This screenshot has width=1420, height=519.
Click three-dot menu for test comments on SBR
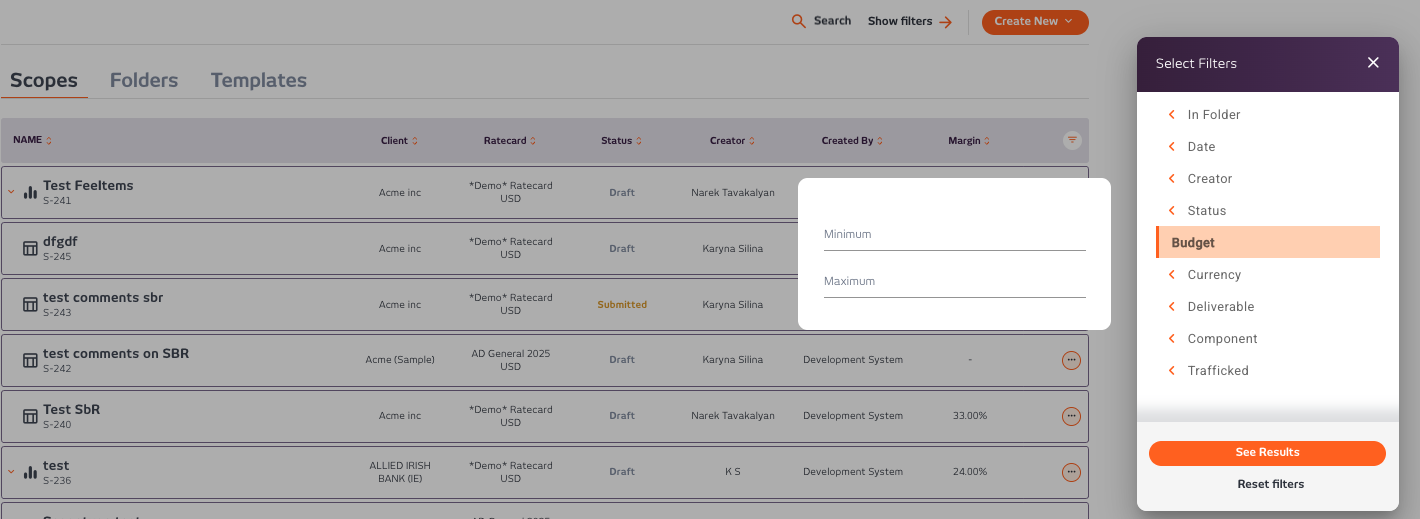(1071, 360)
